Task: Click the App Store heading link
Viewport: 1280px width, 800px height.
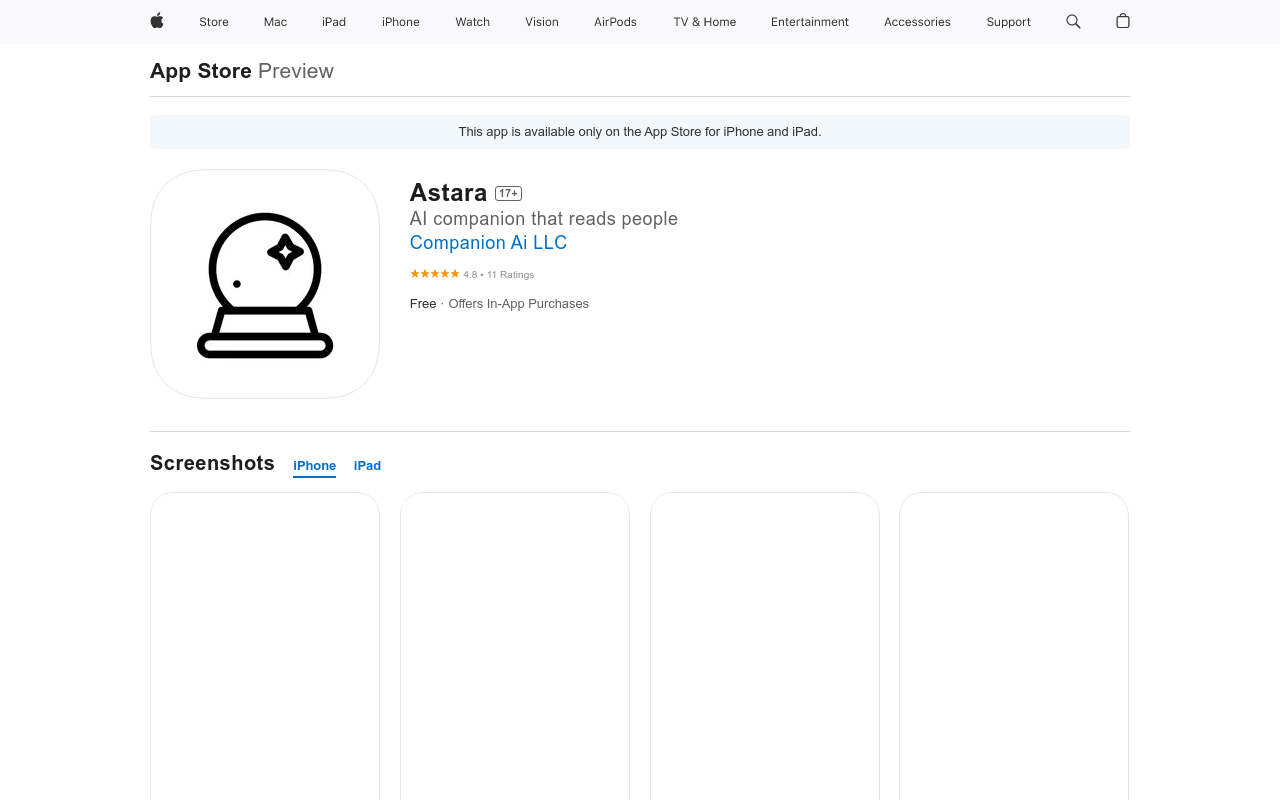Action: tap(201, 71)
